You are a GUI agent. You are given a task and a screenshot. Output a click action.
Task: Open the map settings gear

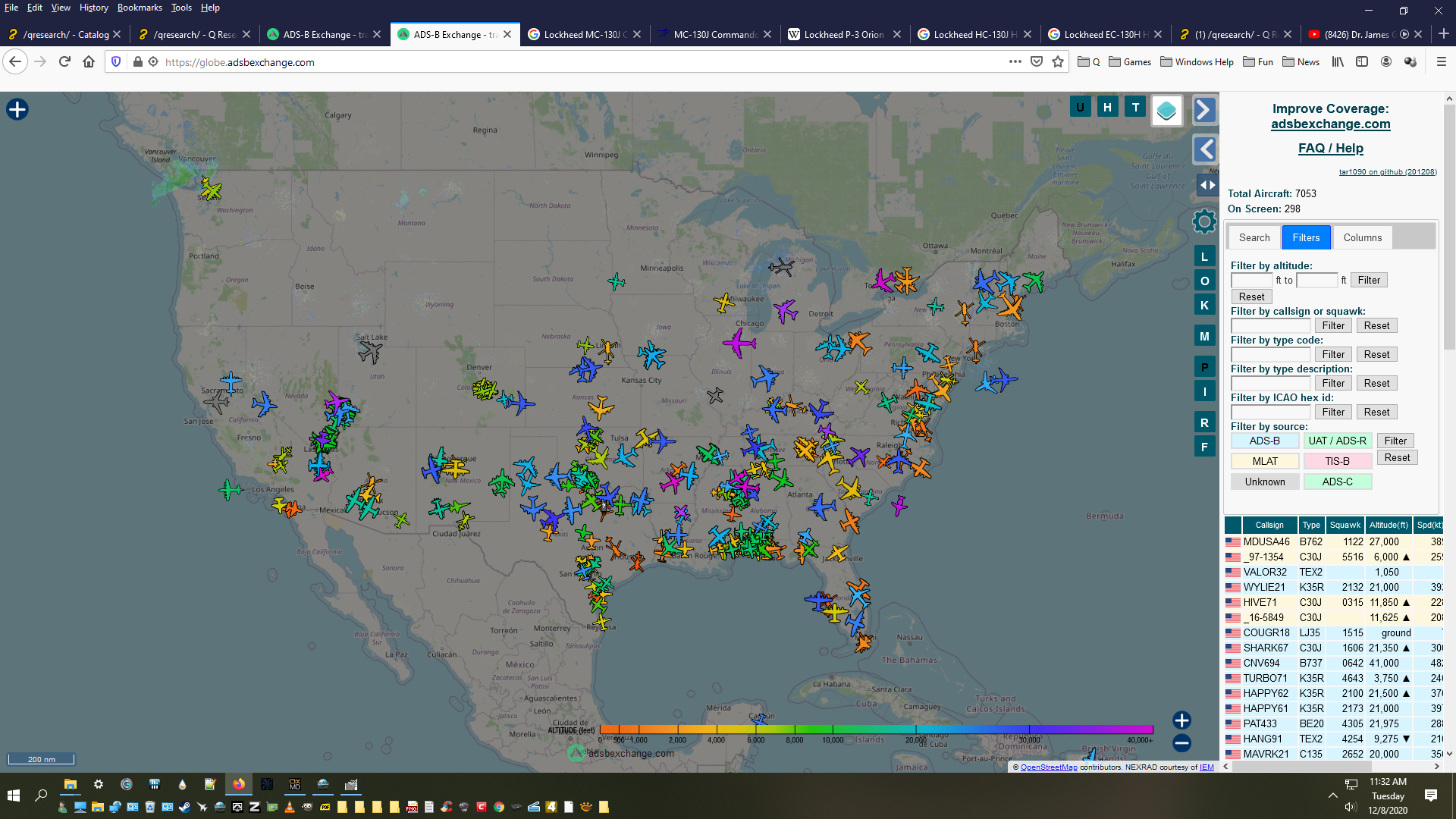click(1204, 221)
